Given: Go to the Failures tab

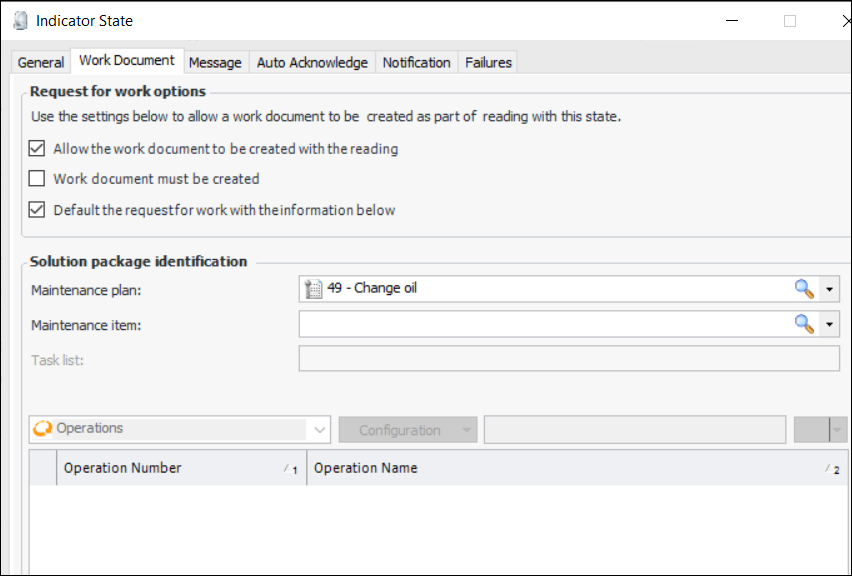Looking at the screenshot, I should click(x=488, y=62).
